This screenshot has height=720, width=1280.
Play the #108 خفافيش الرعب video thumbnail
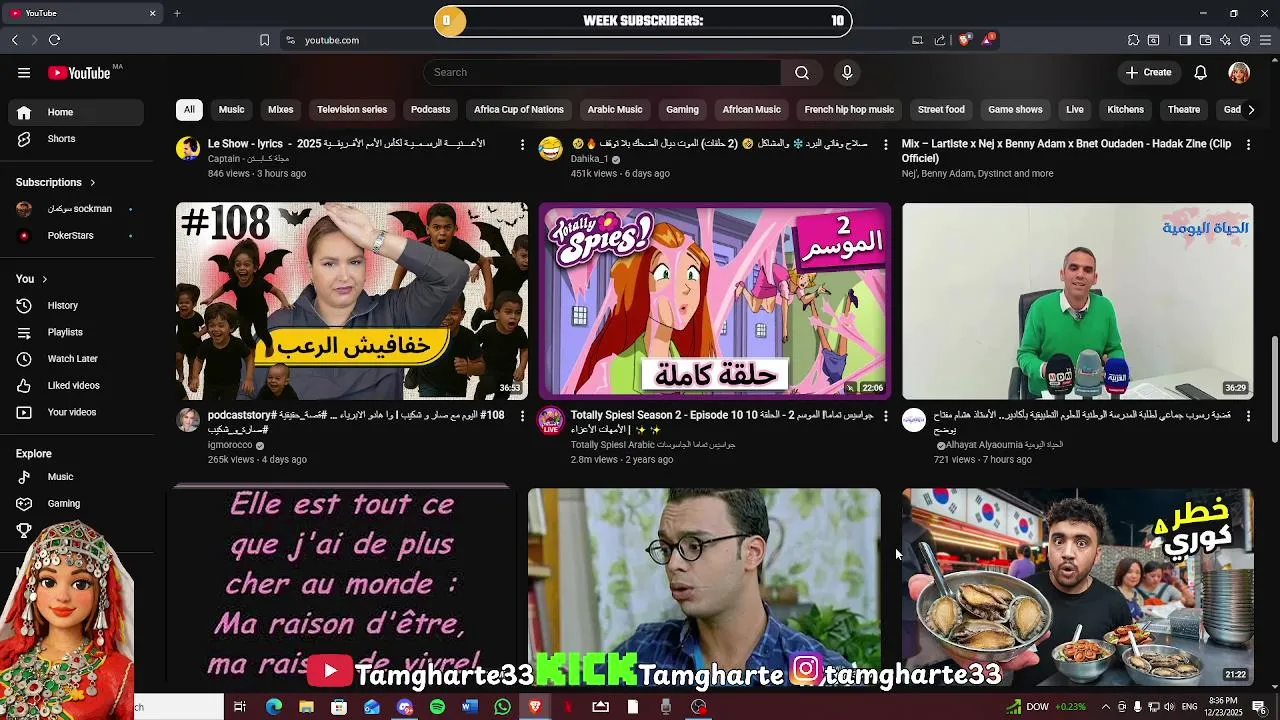352,301
